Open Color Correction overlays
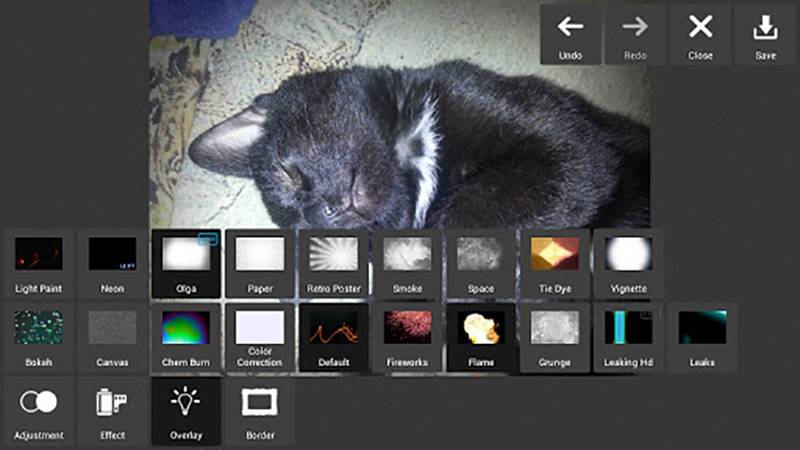Screen dimensions: 800x450 [x=260, y=337]
